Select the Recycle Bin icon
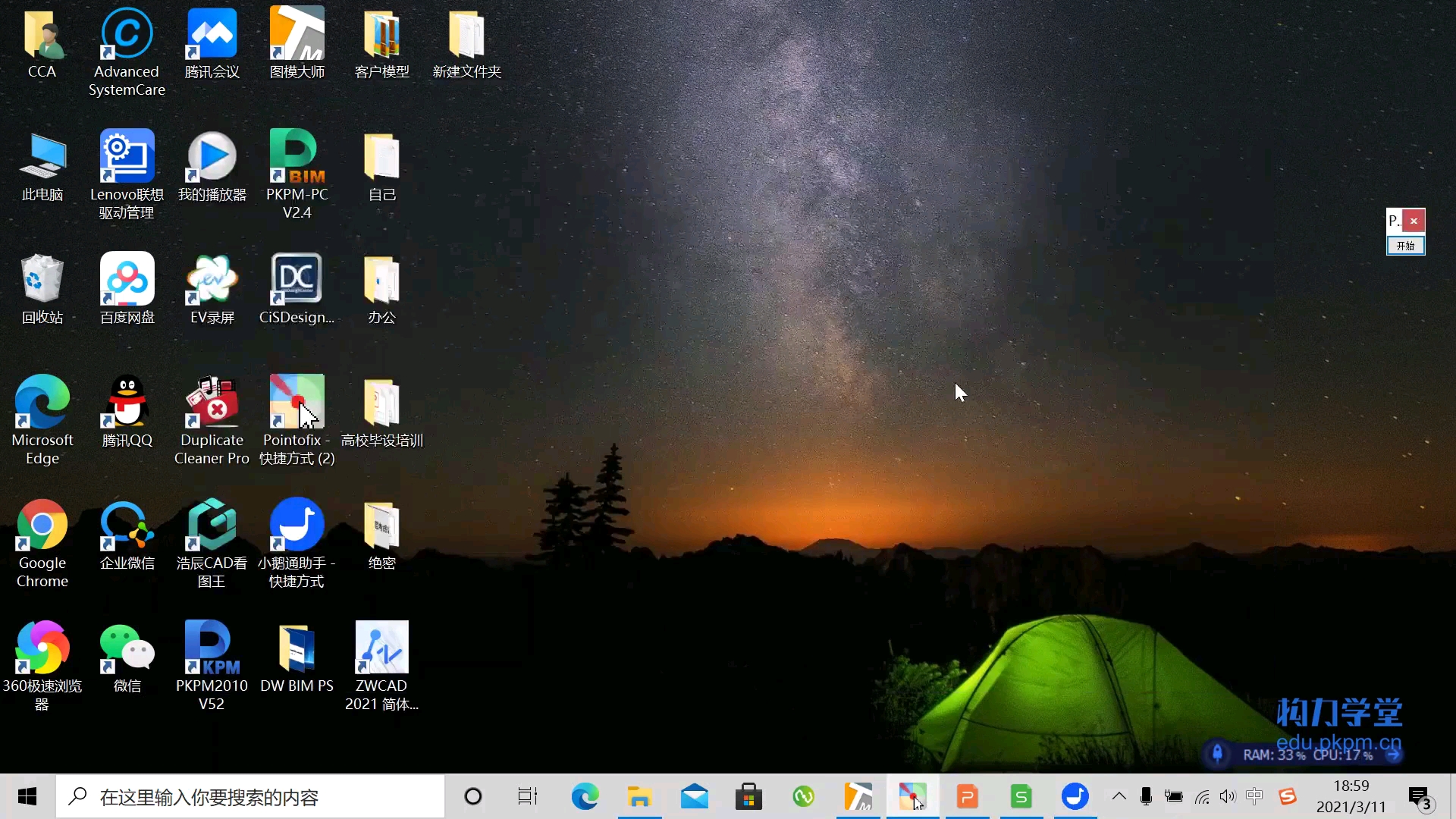Screen dimensions: 1456x819 coord(42,279)
